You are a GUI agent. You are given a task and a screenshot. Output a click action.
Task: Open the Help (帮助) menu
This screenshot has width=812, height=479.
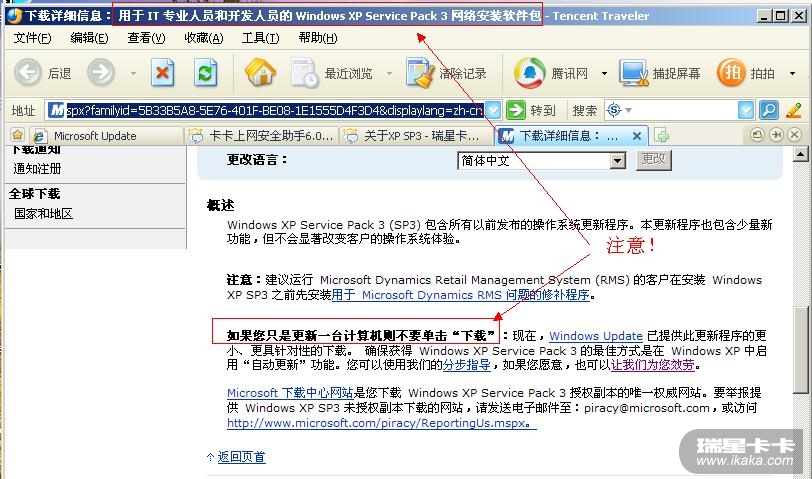pyautogui.click(x=318, y=38)
